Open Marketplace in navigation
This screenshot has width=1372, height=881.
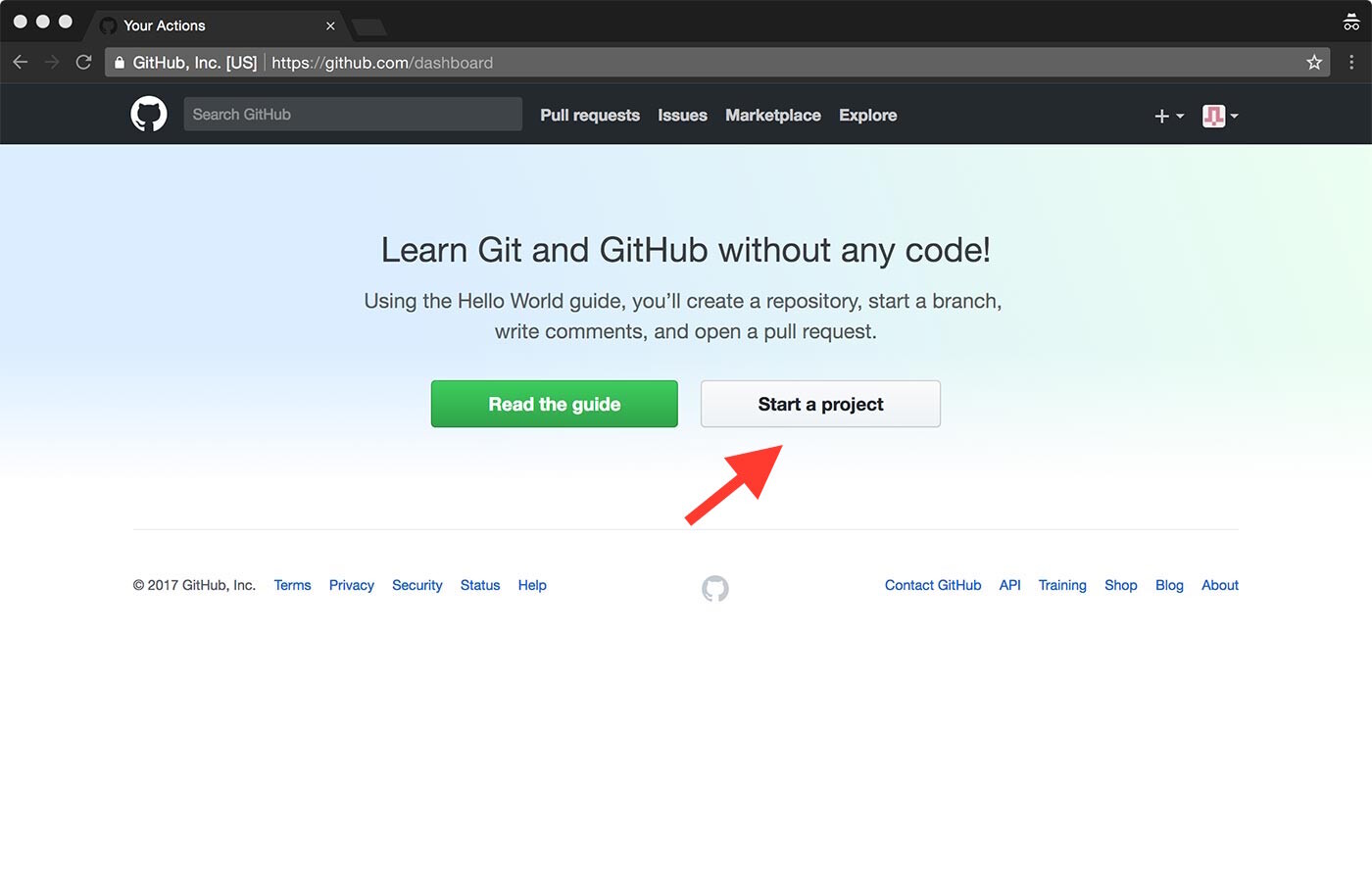click(773, 115)
